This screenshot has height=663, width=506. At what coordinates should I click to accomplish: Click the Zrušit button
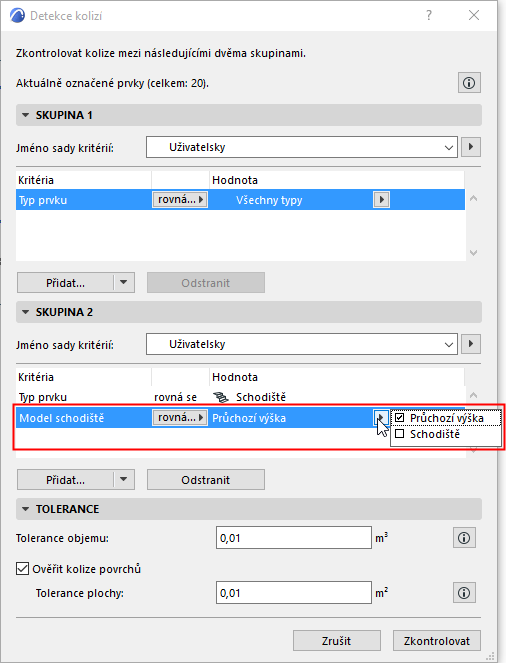(336, 641)
